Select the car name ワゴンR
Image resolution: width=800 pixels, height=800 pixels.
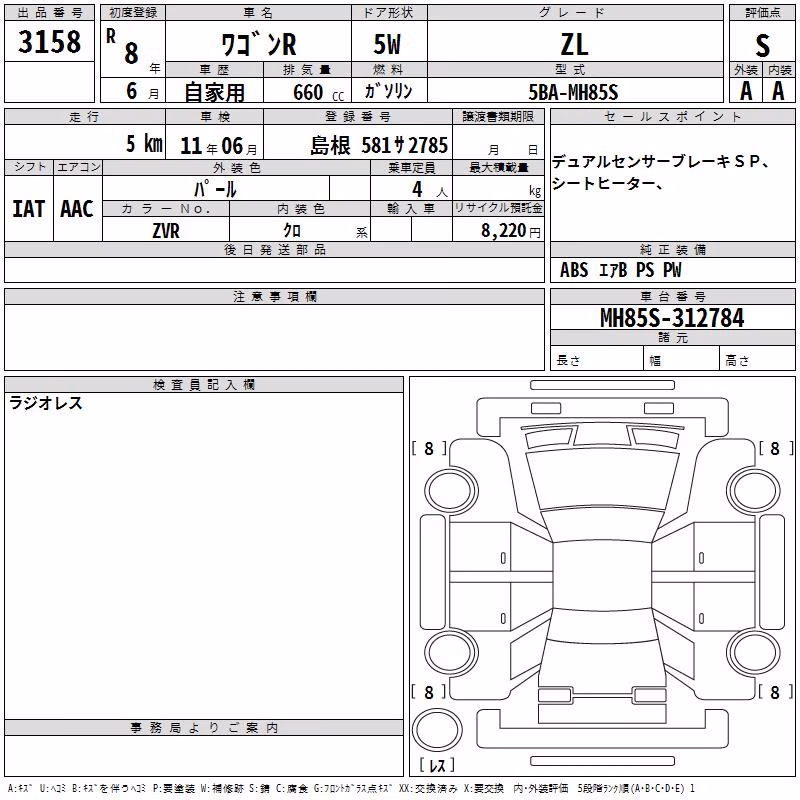258,44
